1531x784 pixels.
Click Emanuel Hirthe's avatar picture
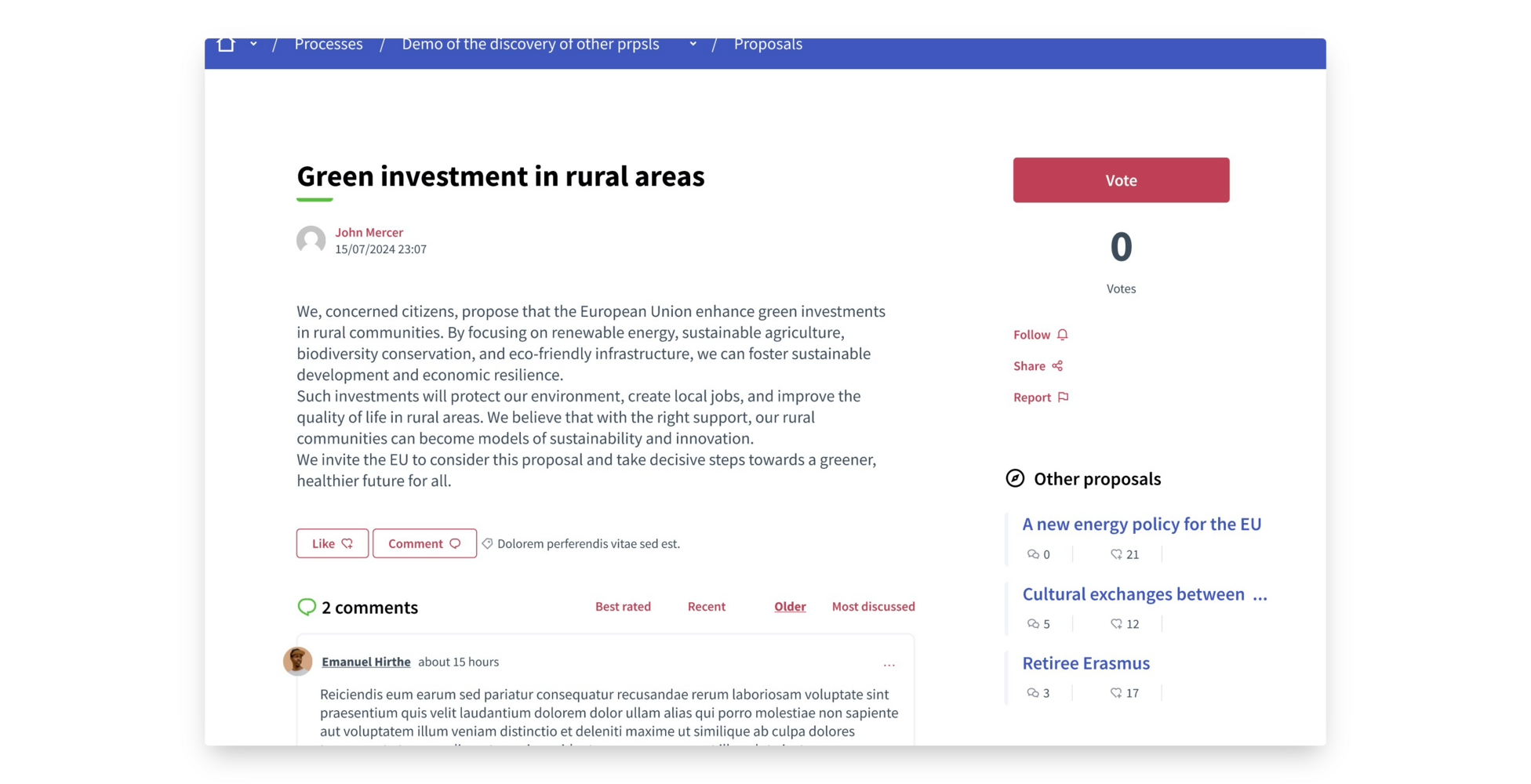[297, 661]
